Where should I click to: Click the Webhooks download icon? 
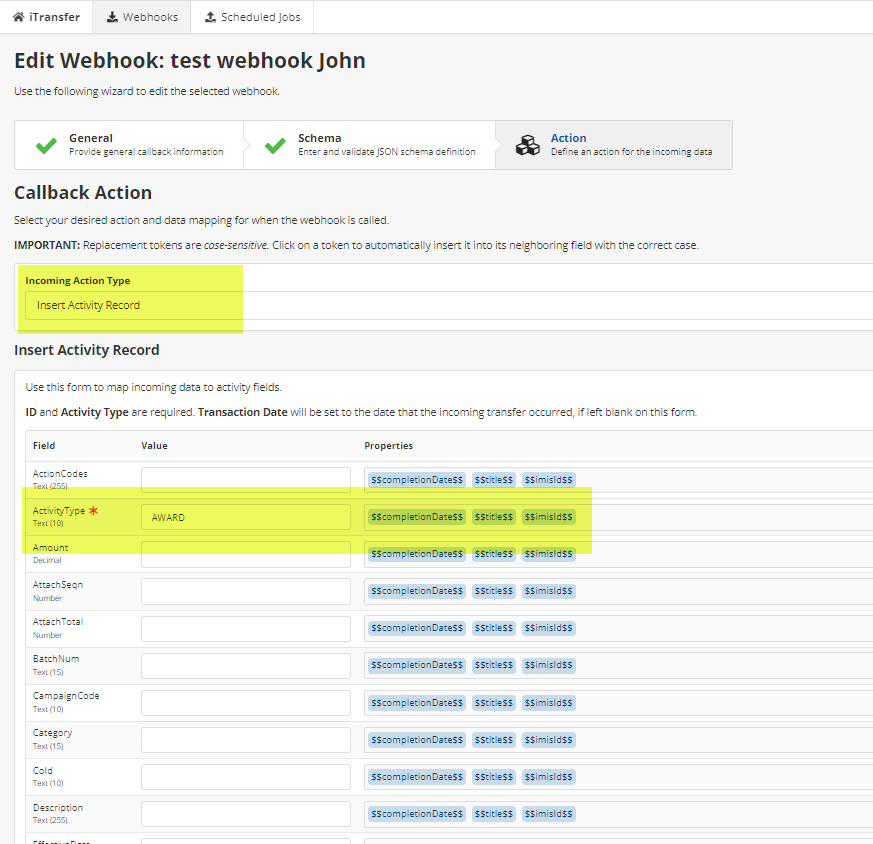[x=111, y=17]
